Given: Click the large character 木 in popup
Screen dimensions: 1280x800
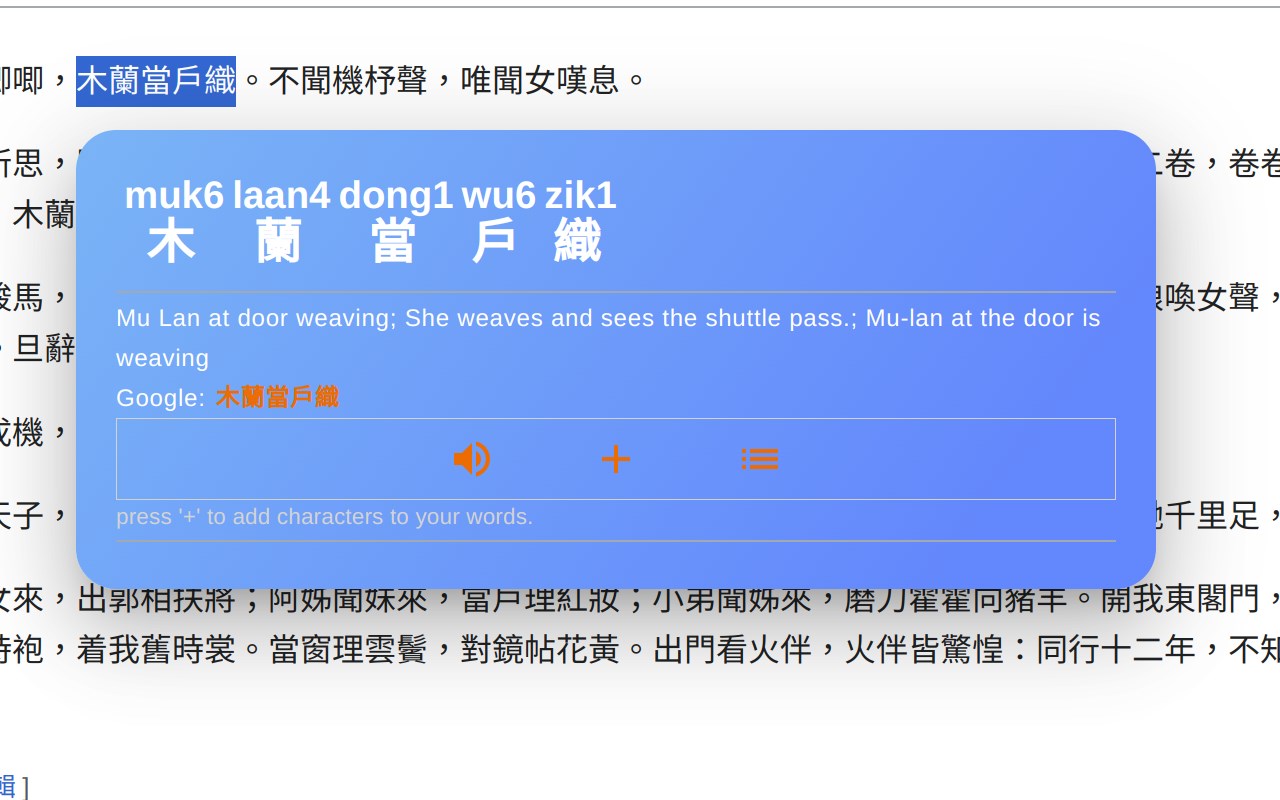Looking at the screenshot, I should coord(170,241).
